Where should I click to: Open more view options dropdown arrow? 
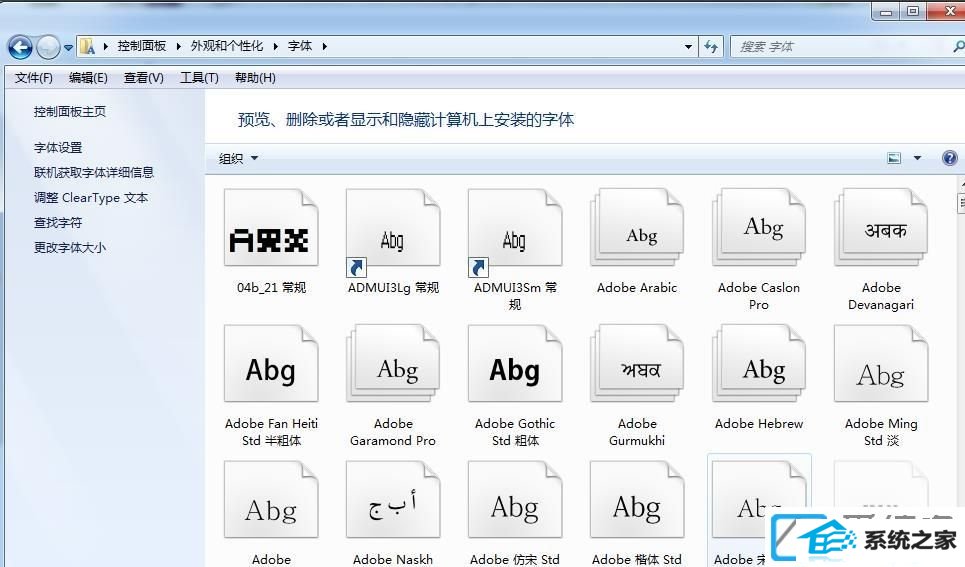(917, 158)
